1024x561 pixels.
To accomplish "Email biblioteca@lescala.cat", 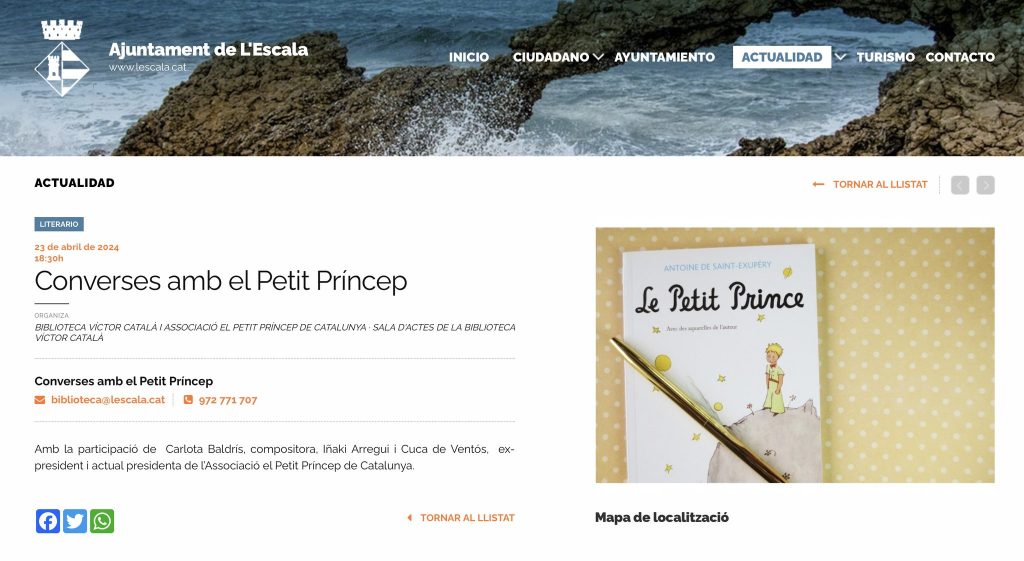I will (x=108, y=400).
